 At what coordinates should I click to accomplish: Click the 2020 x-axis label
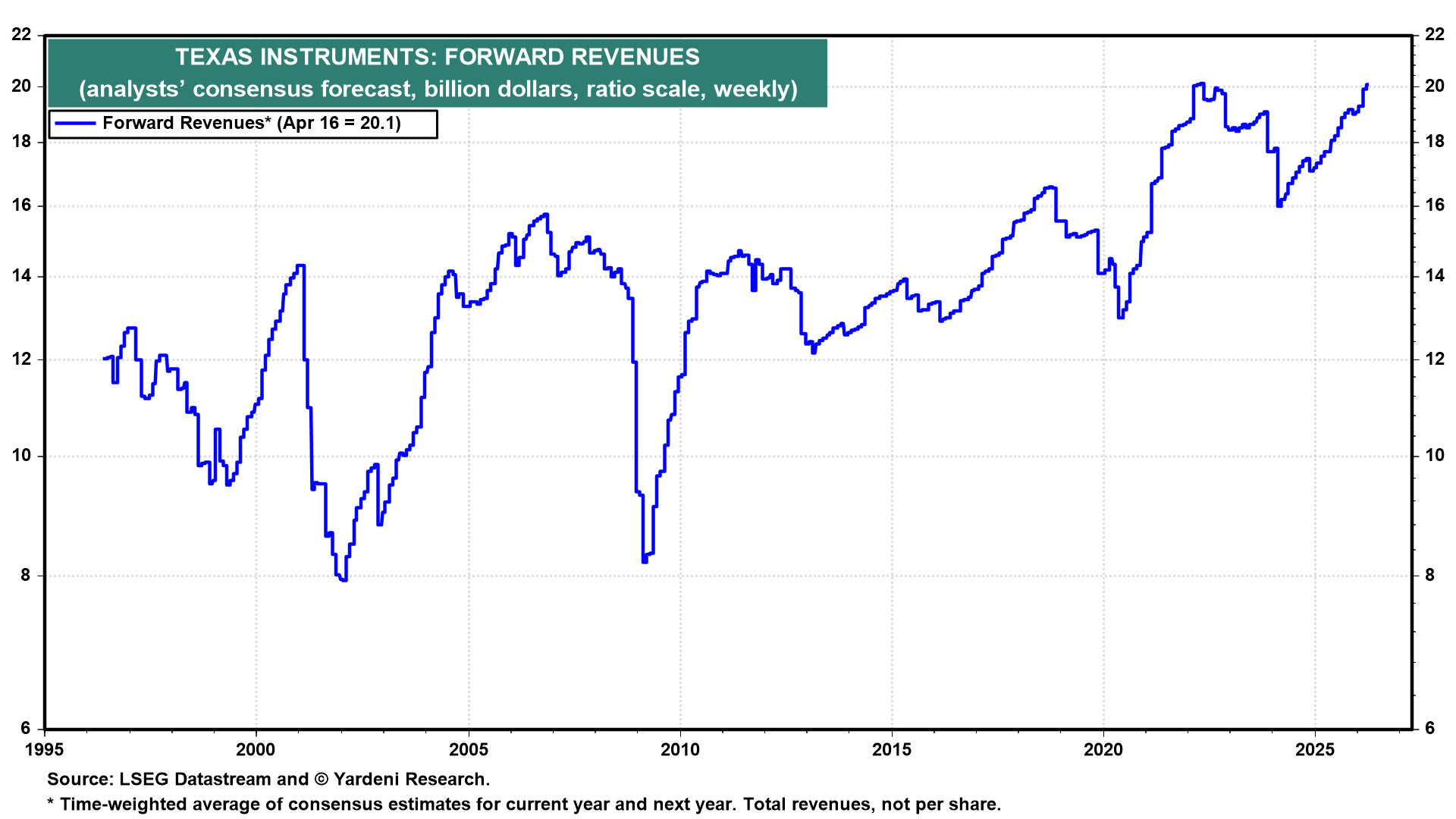tap(1103, 750)
